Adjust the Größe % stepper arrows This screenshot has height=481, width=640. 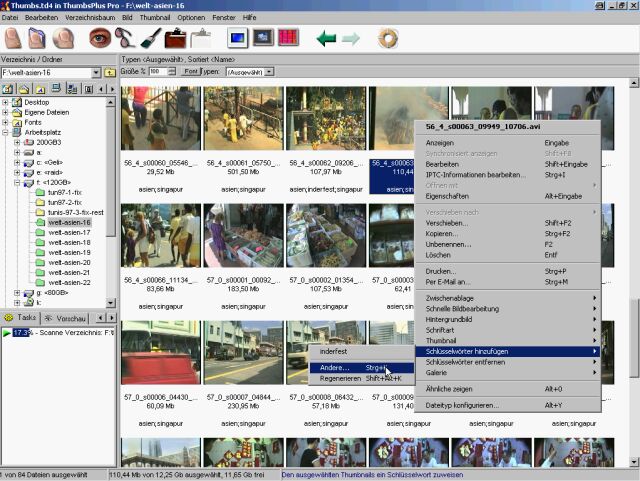[172, 71]
